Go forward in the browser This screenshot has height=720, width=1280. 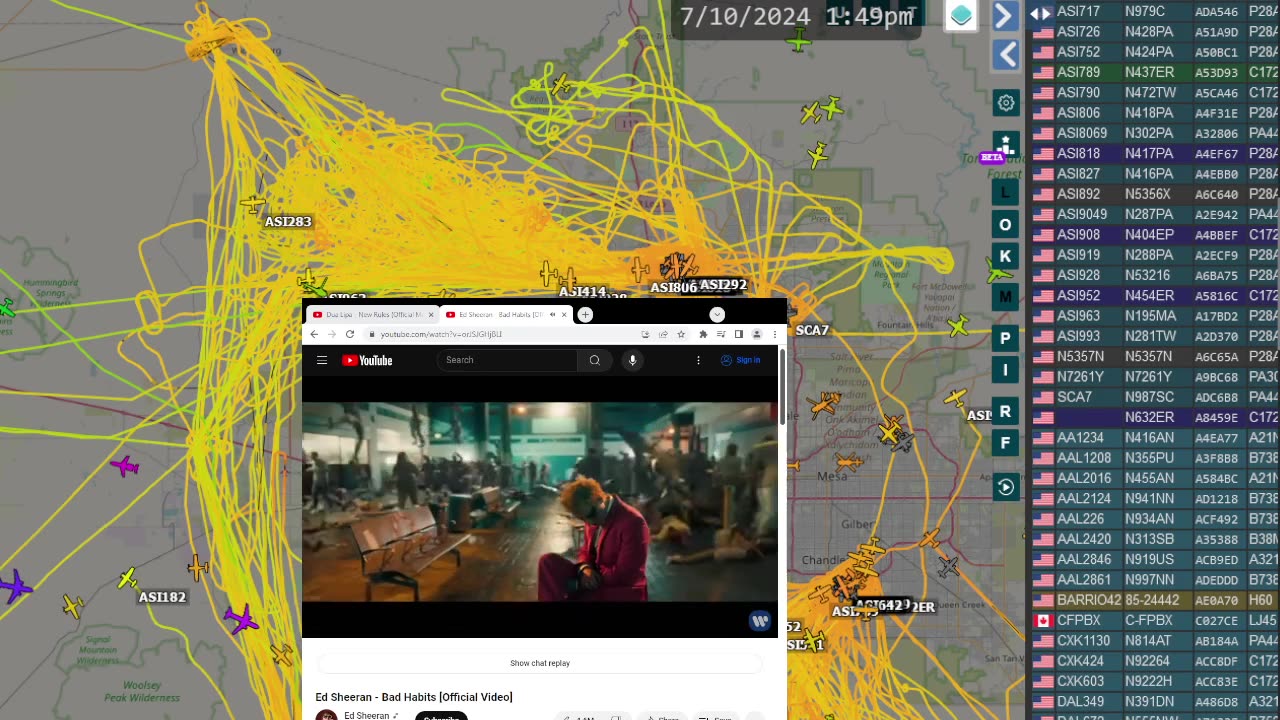[x=332, y=334]
